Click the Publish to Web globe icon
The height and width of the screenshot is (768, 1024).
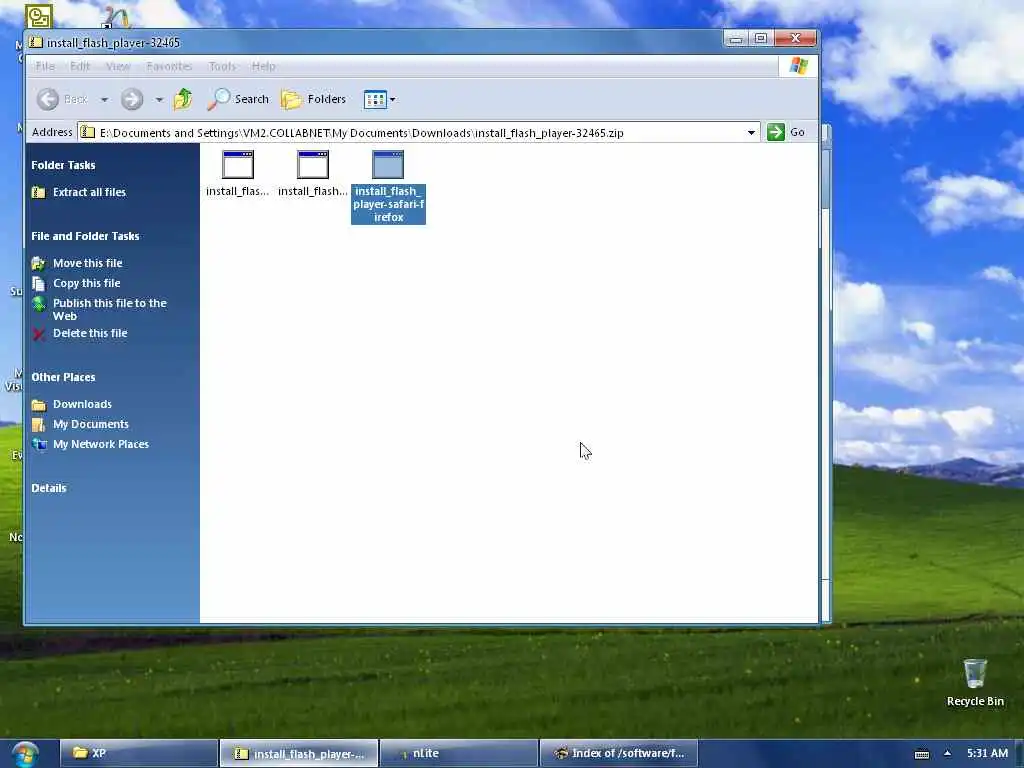[x=39, y=304]
